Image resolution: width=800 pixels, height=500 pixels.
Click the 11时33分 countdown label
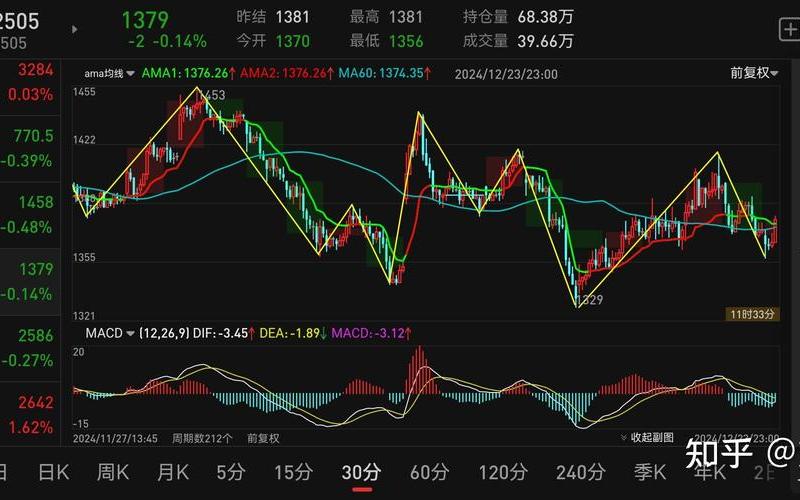coord(752,314)
